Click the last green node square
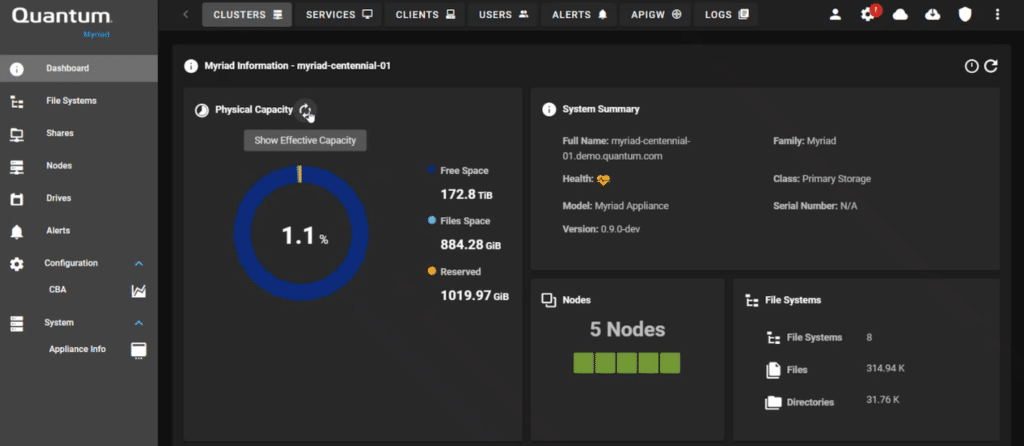Image resolution: width=1024 pixels, height=446 pixels. (x=670, y=363)
